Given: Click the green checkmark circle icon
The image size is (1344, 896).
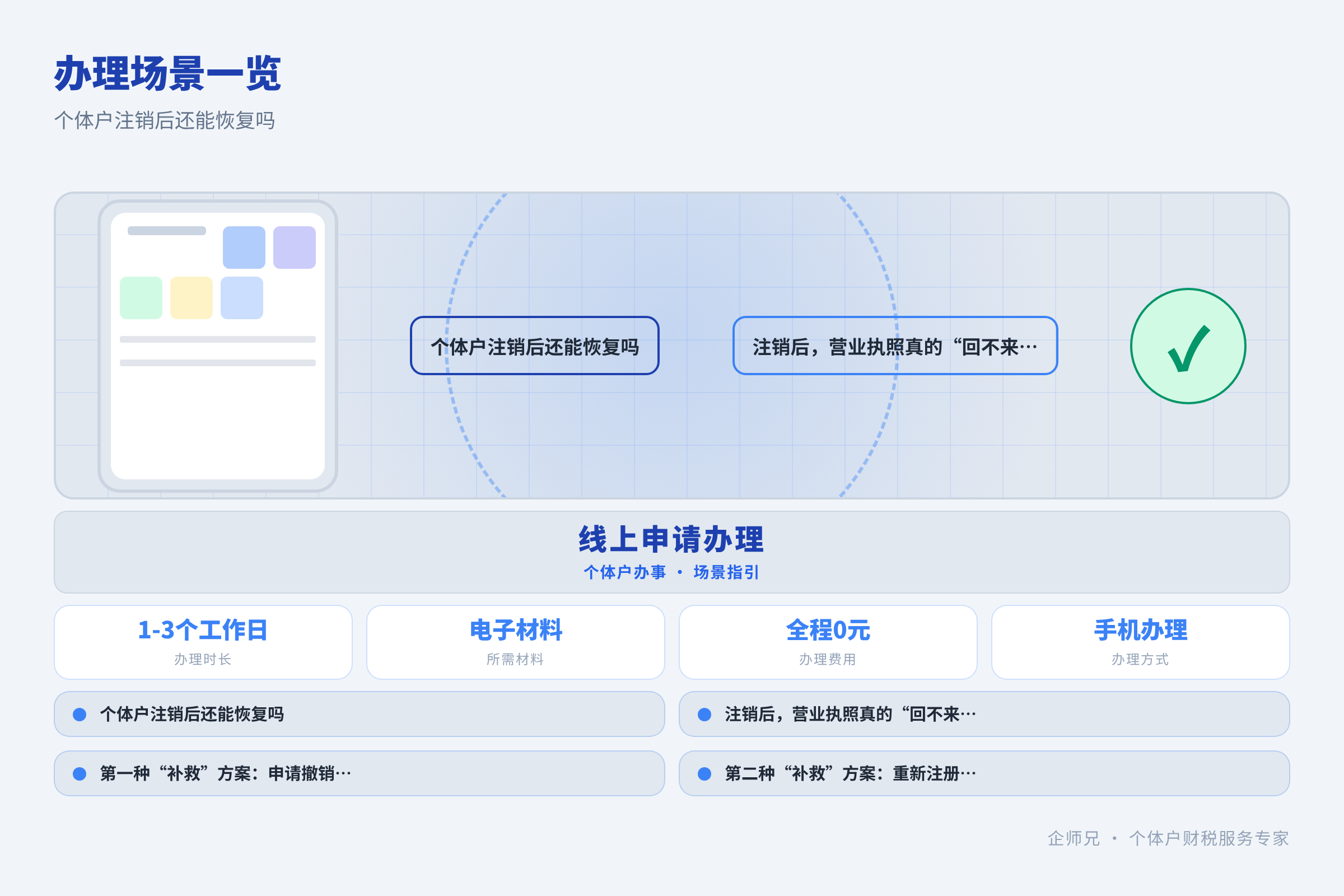Looking at the screenshot, I should click(x=1188, y=346).
